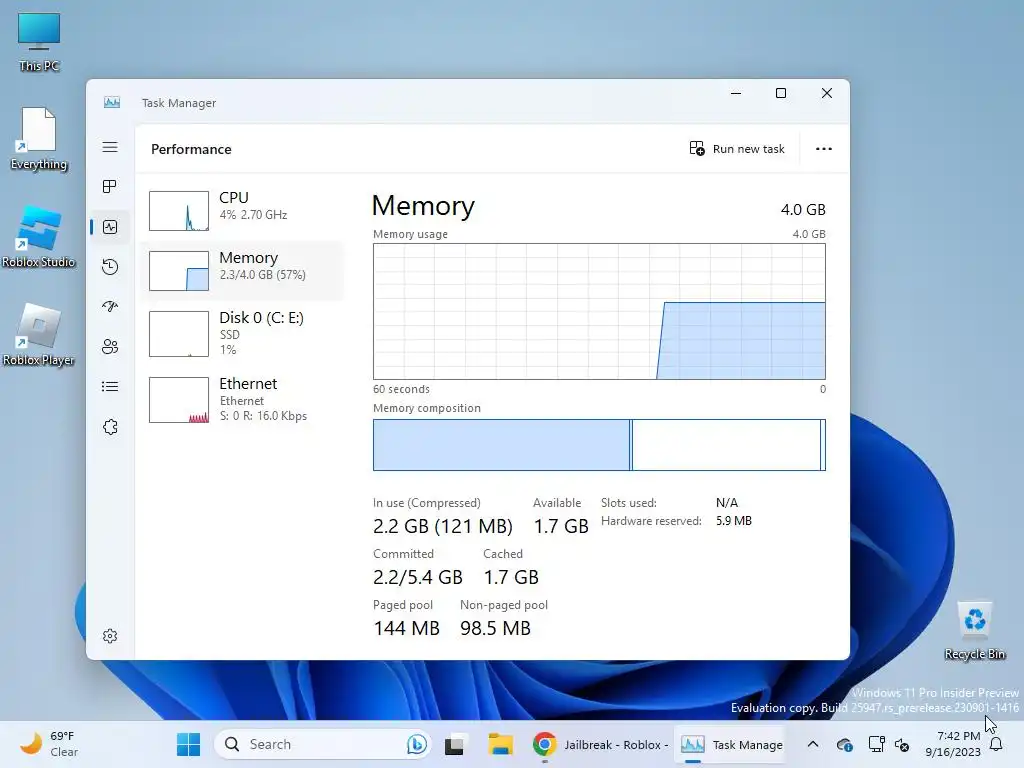1024x768 pixels.
Task: Click the OneDrive cloud tray icon
Action: (844, 744)
